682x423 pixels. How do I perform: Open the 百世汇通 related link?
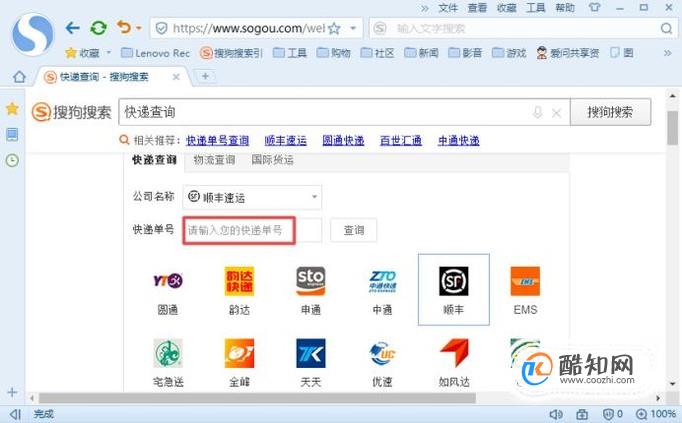401,140
